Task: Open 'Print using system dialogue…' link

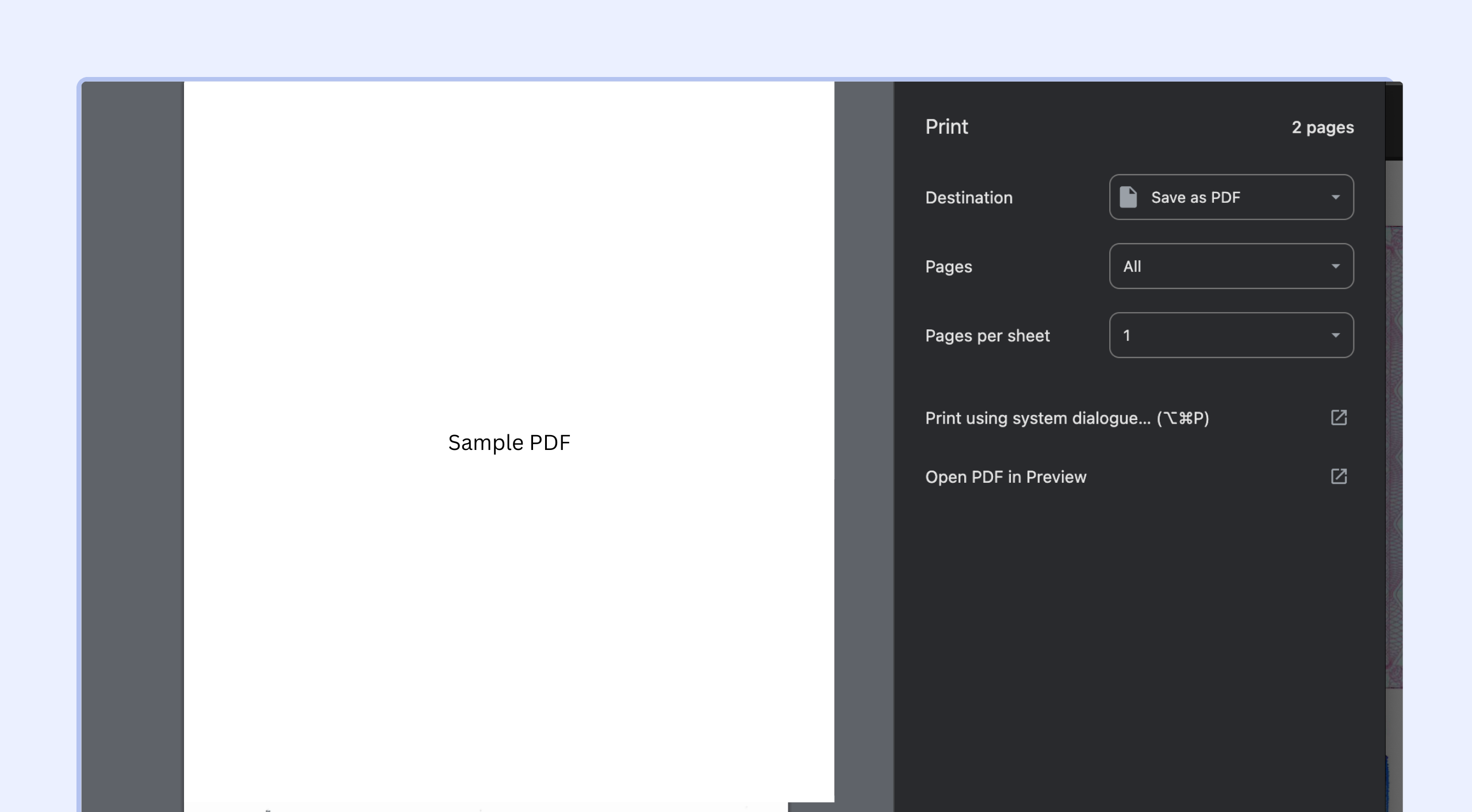Action: [1067, 418]
